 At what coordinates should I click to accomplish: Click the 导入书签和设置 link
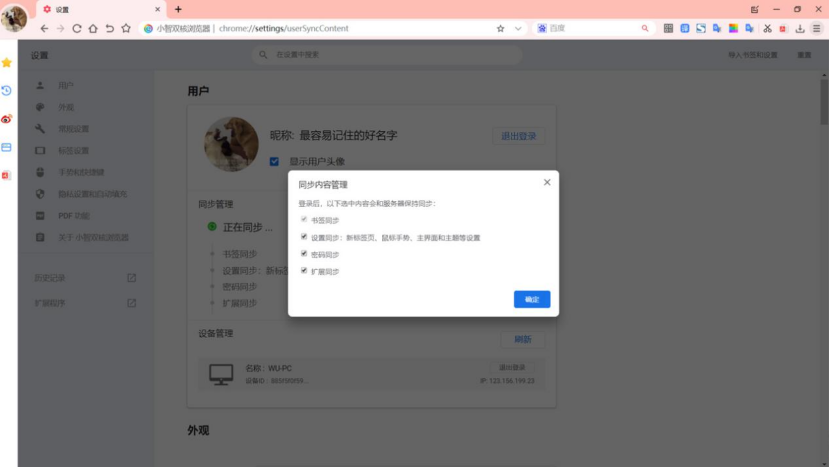[753, 55]
